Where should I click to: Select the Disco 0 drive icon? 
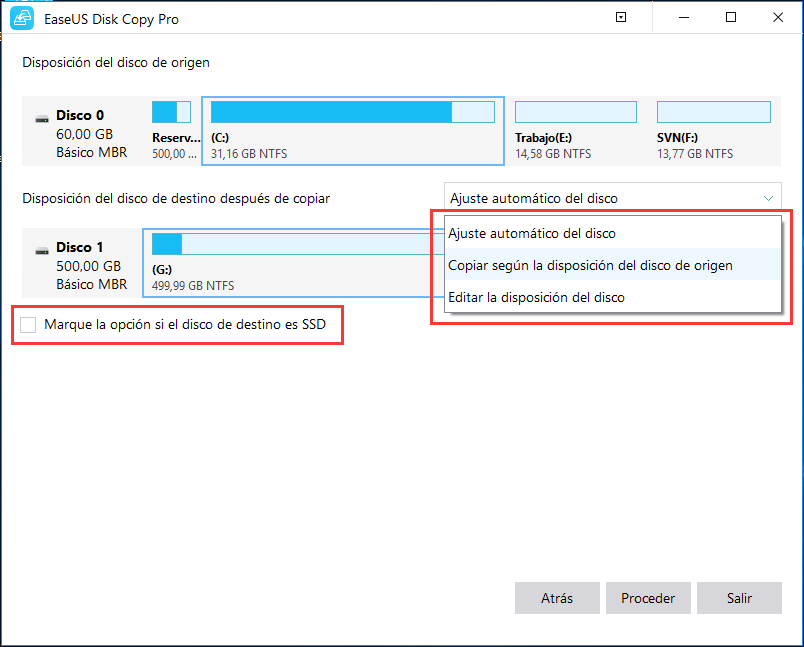pyautogui.click(x=42, y=119)
